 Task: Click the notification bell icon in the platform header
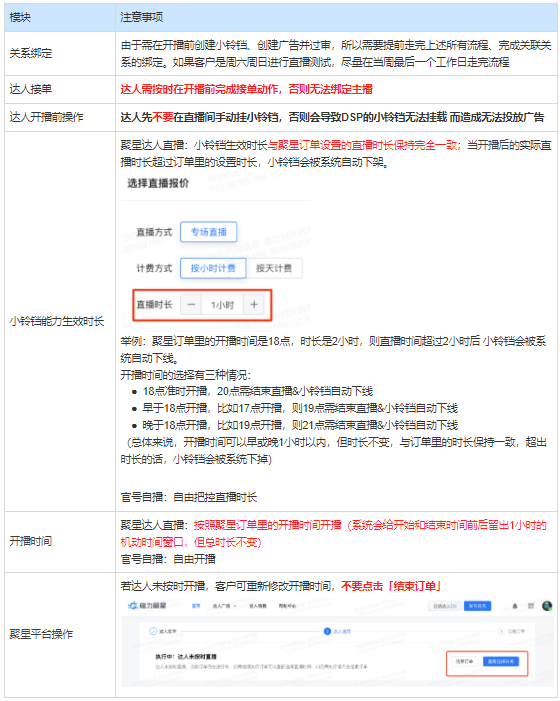515,606
